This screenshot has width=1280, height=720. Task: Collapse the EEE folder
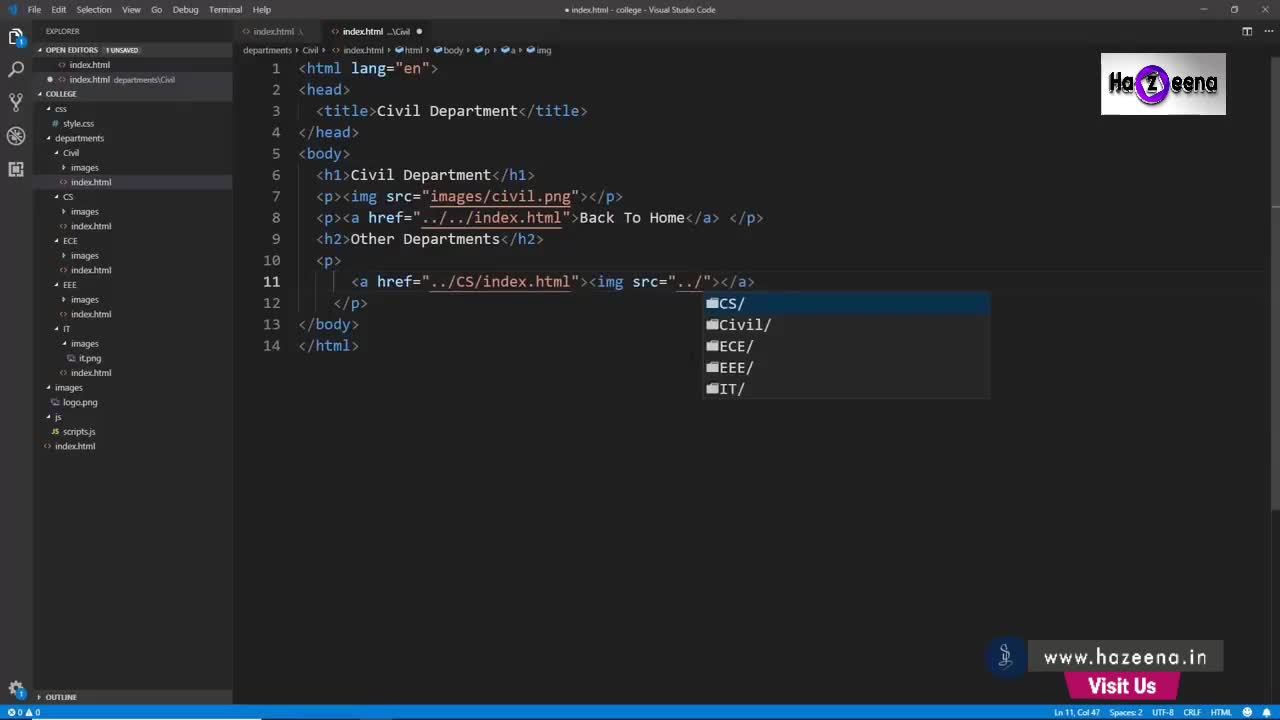[x=69, y=285]
